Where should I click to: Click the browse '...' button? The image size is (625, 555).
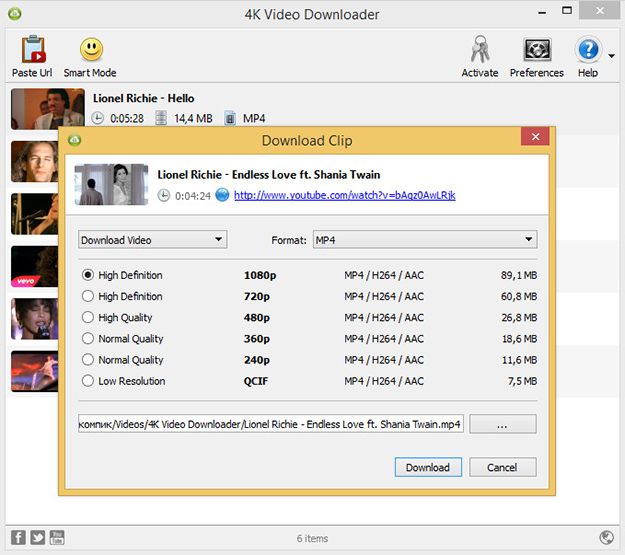(503, 424)
